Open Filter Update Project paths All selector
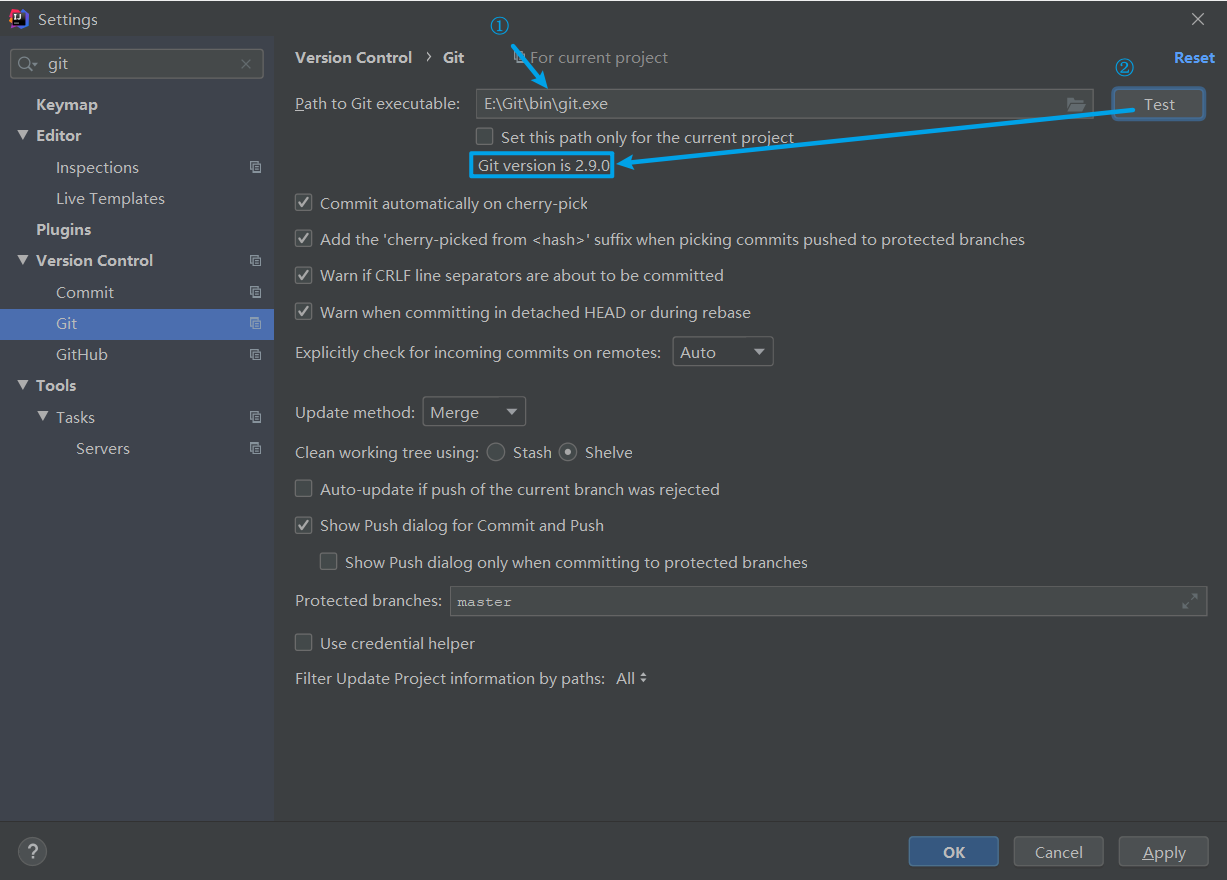This screenshot has height=880, width=1227. click(632, 678)
